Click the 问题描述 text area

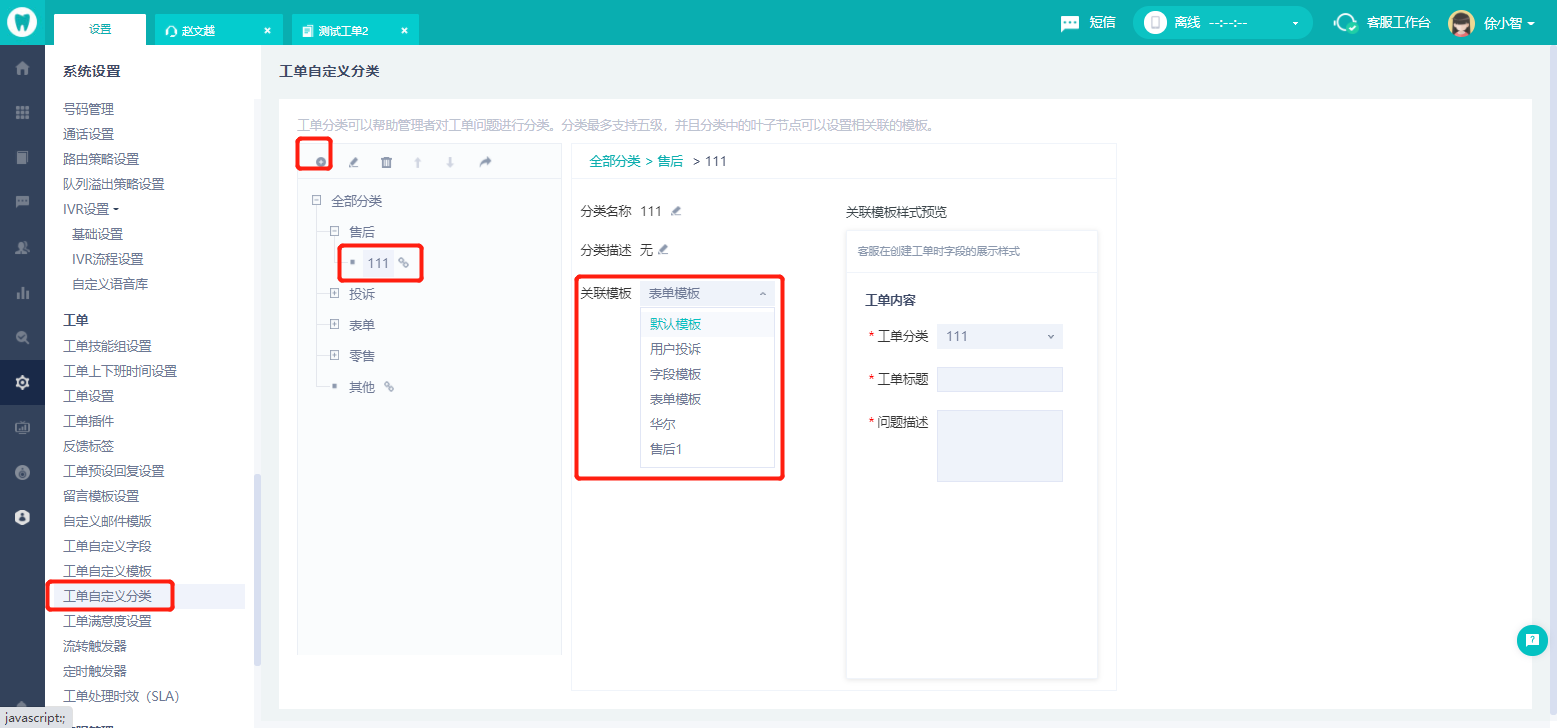[x=1000, y=446]
